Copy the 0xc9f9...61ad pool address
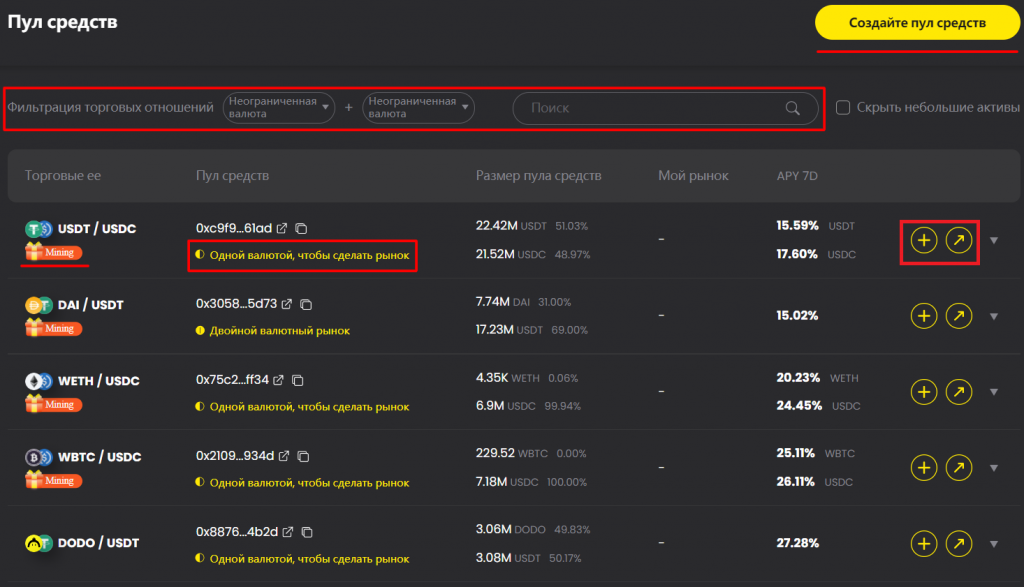The width and height of the screenshot is (1024, 587). coord(301,229)
